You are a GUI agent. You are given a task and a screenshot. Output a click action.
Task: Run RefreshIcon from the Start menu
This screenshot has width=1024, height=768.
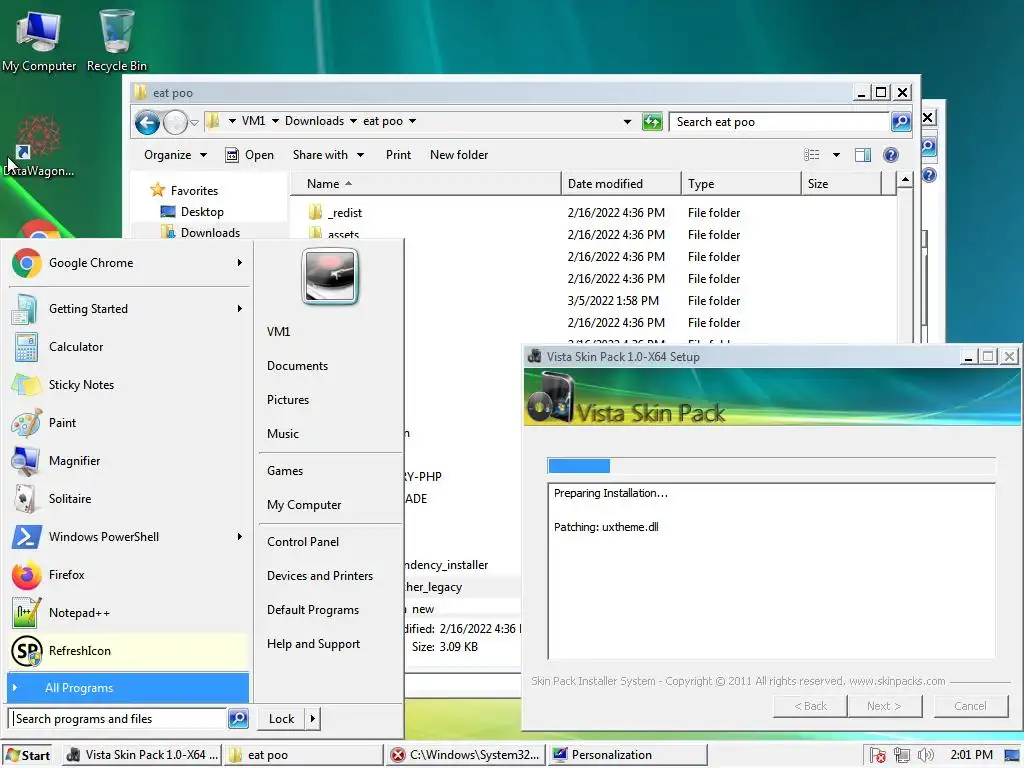coord(127,650)
